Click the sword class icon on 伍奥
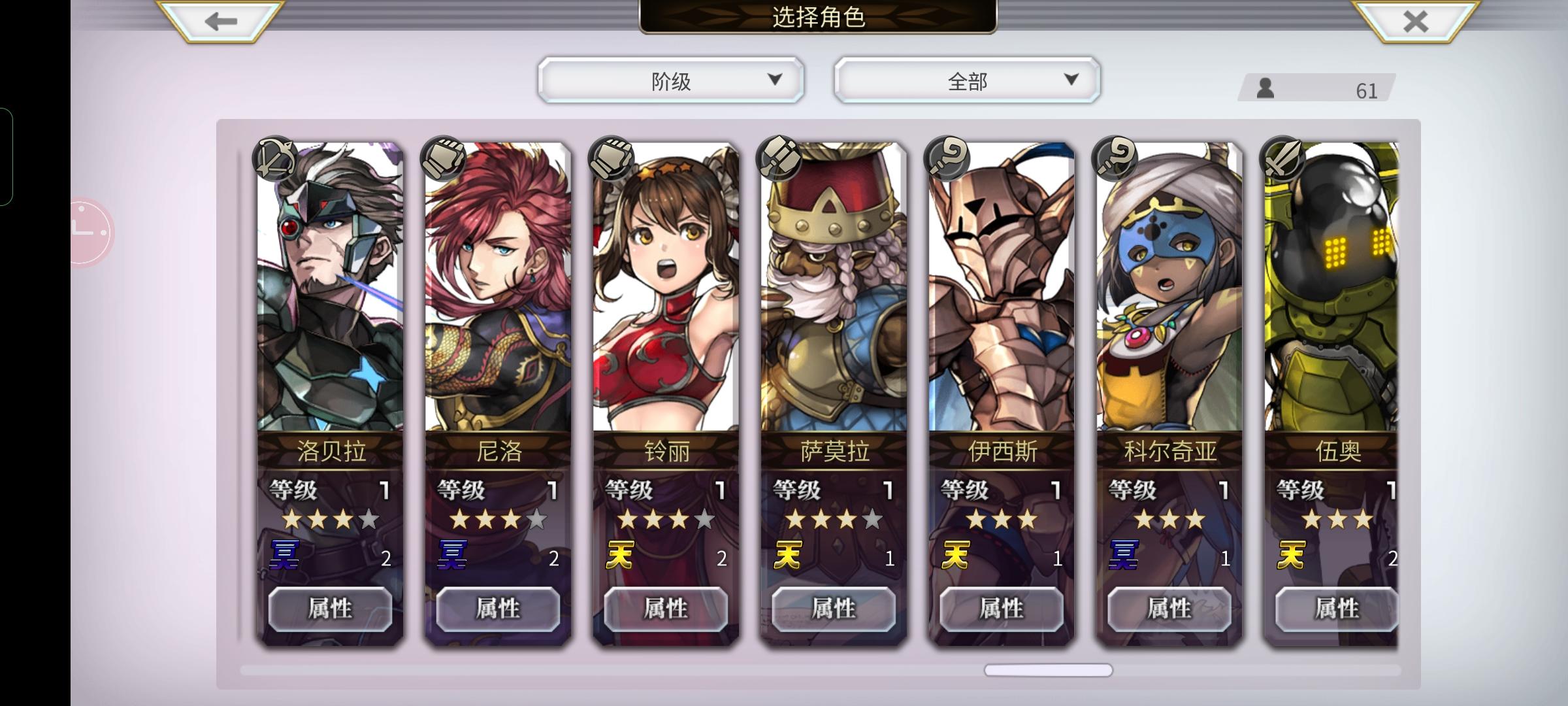The image size is (1568, 706). click(1282, 159)
